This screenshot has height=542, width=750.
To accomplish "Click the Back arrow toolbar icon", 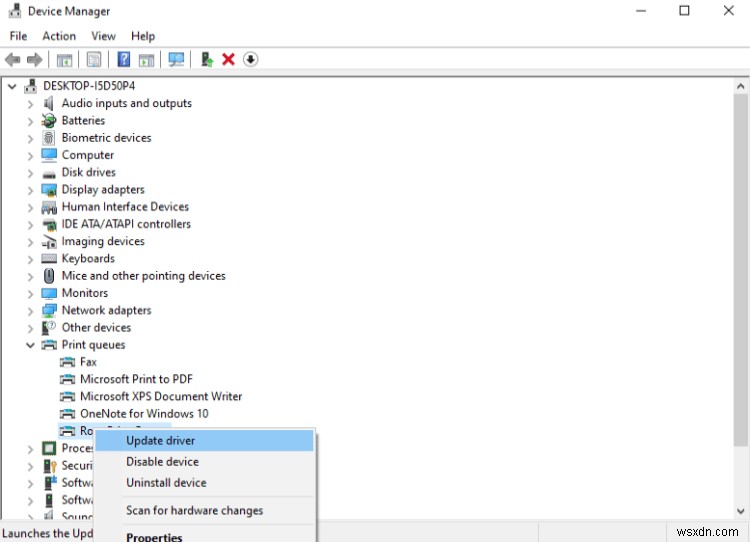I will point(13,60).
